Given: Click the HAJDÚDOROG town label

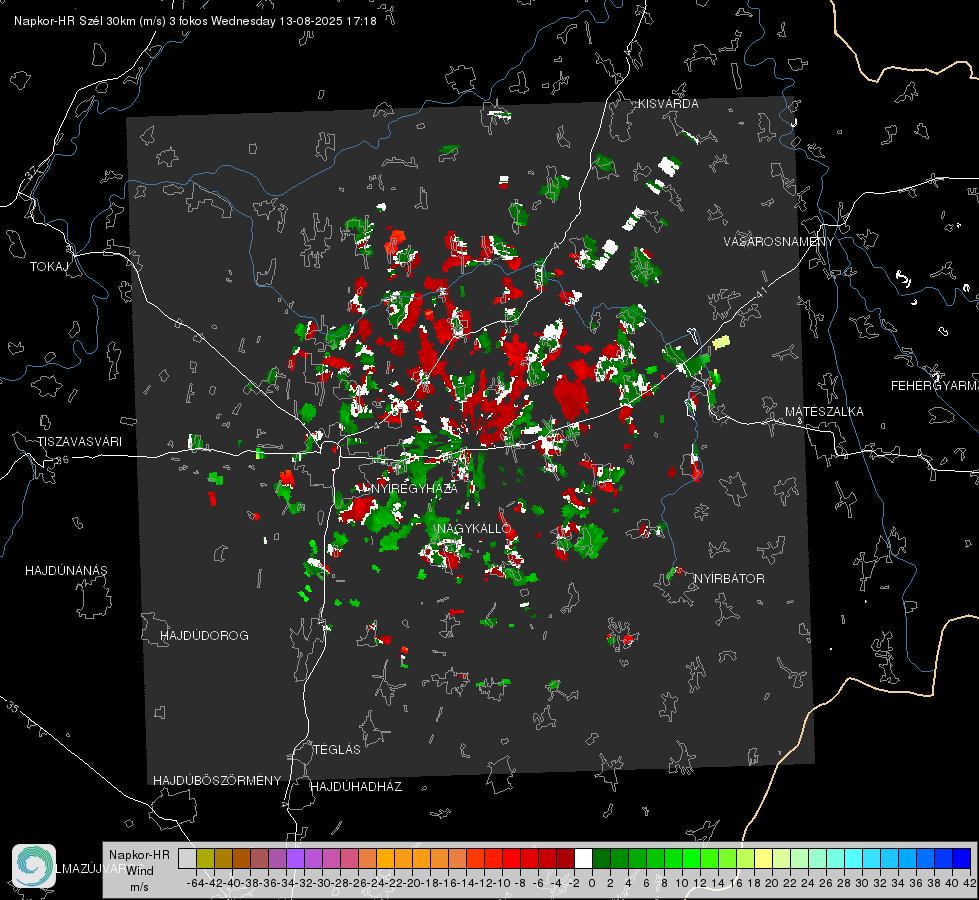Looking at the screenshot, I should tap(204, 635).
